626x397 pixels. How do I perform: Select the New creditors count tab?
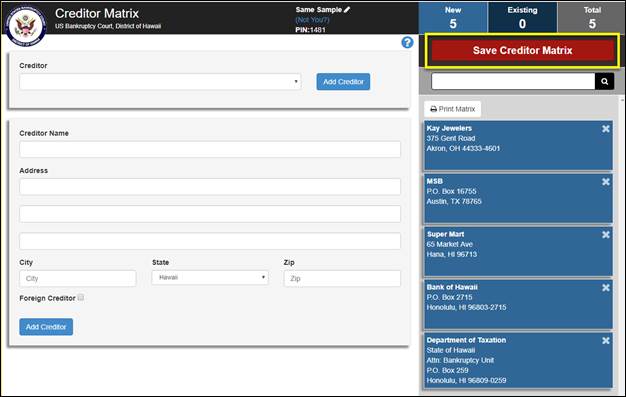pyautogui.click(x=453, y=18)
